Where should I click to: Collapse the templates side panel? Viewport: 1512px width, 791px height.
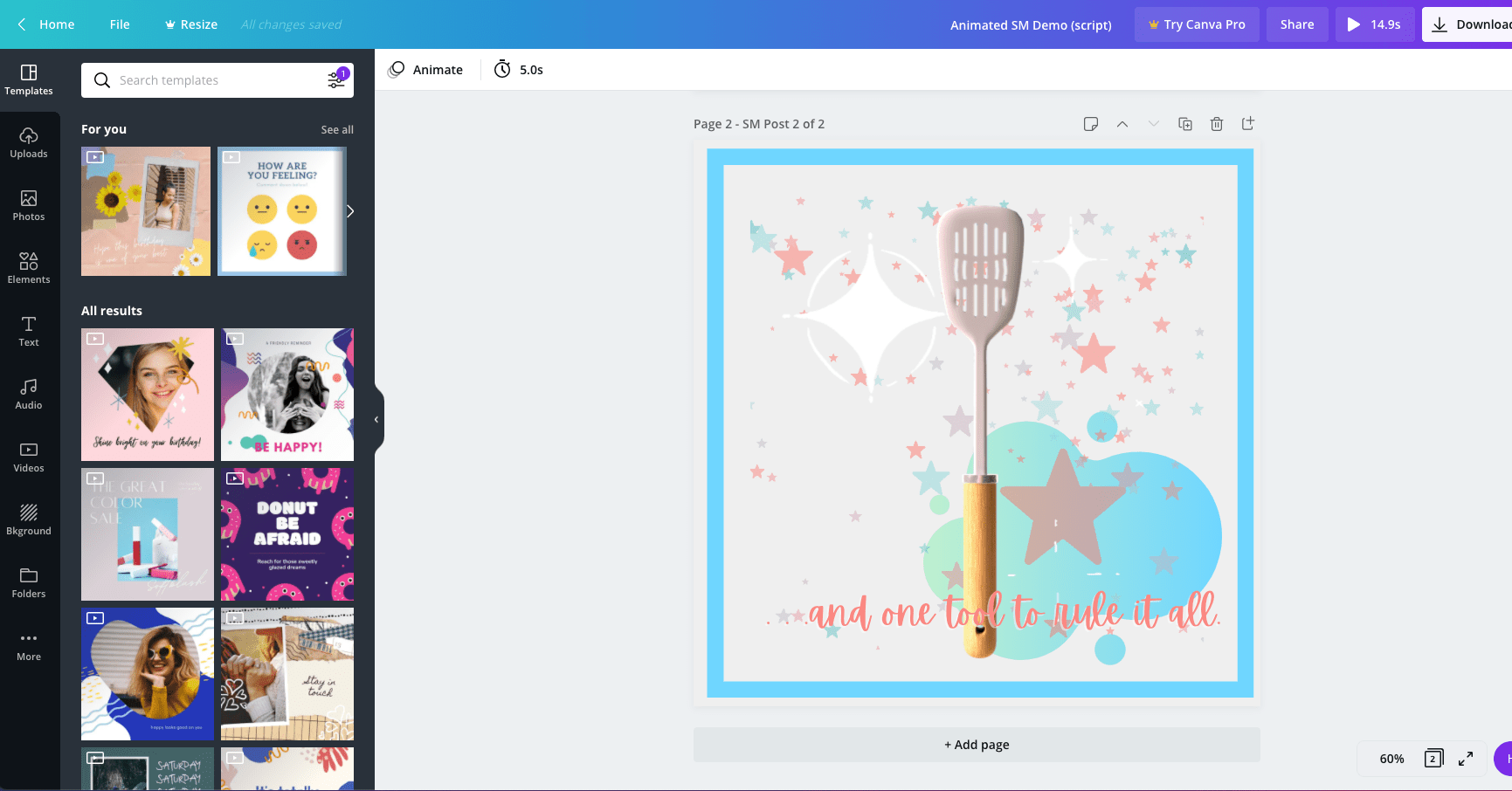pos(376,419)
